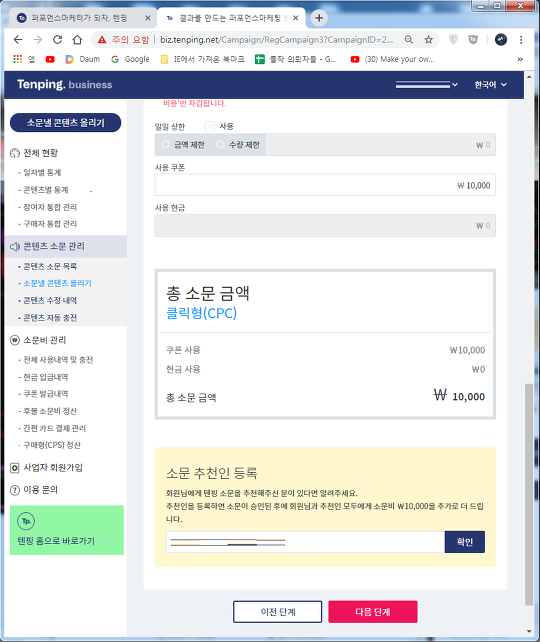The height and width of the screenshot is (642, 540).
Task: Open the Chrome three-dot menu
Action: click(x=521, y=40)
